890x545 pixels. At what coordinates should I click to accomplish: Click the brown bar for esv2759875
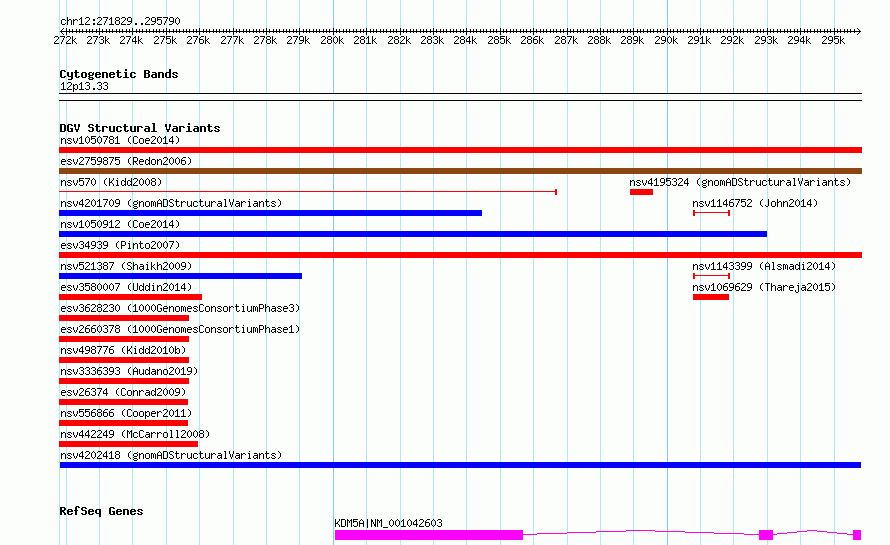(460, 171)
